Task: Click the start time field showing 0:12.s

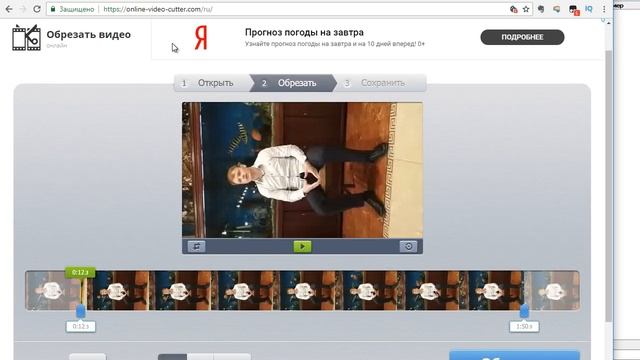Action: (81, 327)
